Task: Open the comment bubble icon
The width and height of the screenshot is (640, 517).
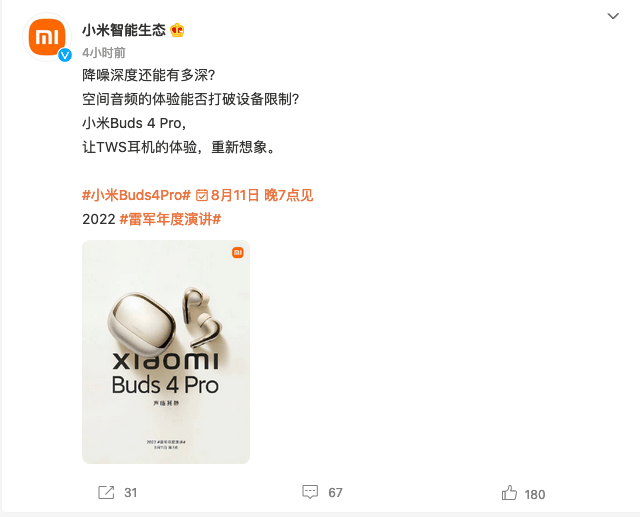Action: [310, 492]
